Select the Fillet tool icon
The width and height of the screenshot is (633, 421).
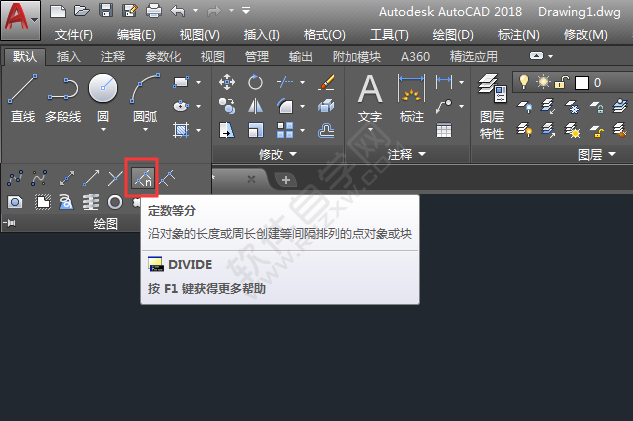coord(285,106)
